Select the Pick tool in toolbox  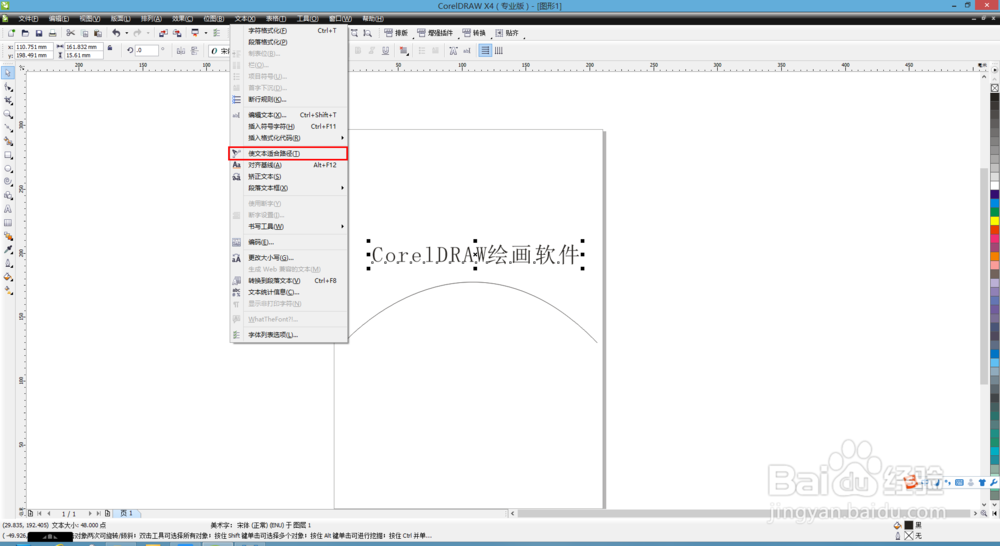pyautogui.click(x=8, y=73)
